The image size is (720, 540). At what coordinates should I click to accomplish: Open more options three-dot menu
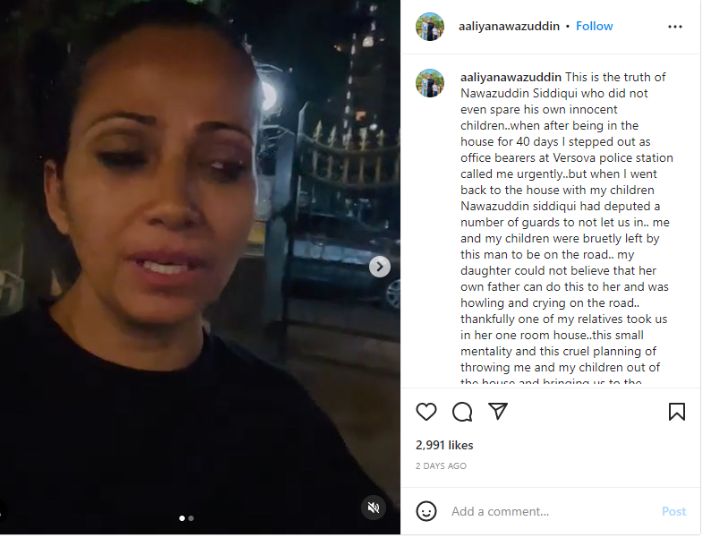675,27
